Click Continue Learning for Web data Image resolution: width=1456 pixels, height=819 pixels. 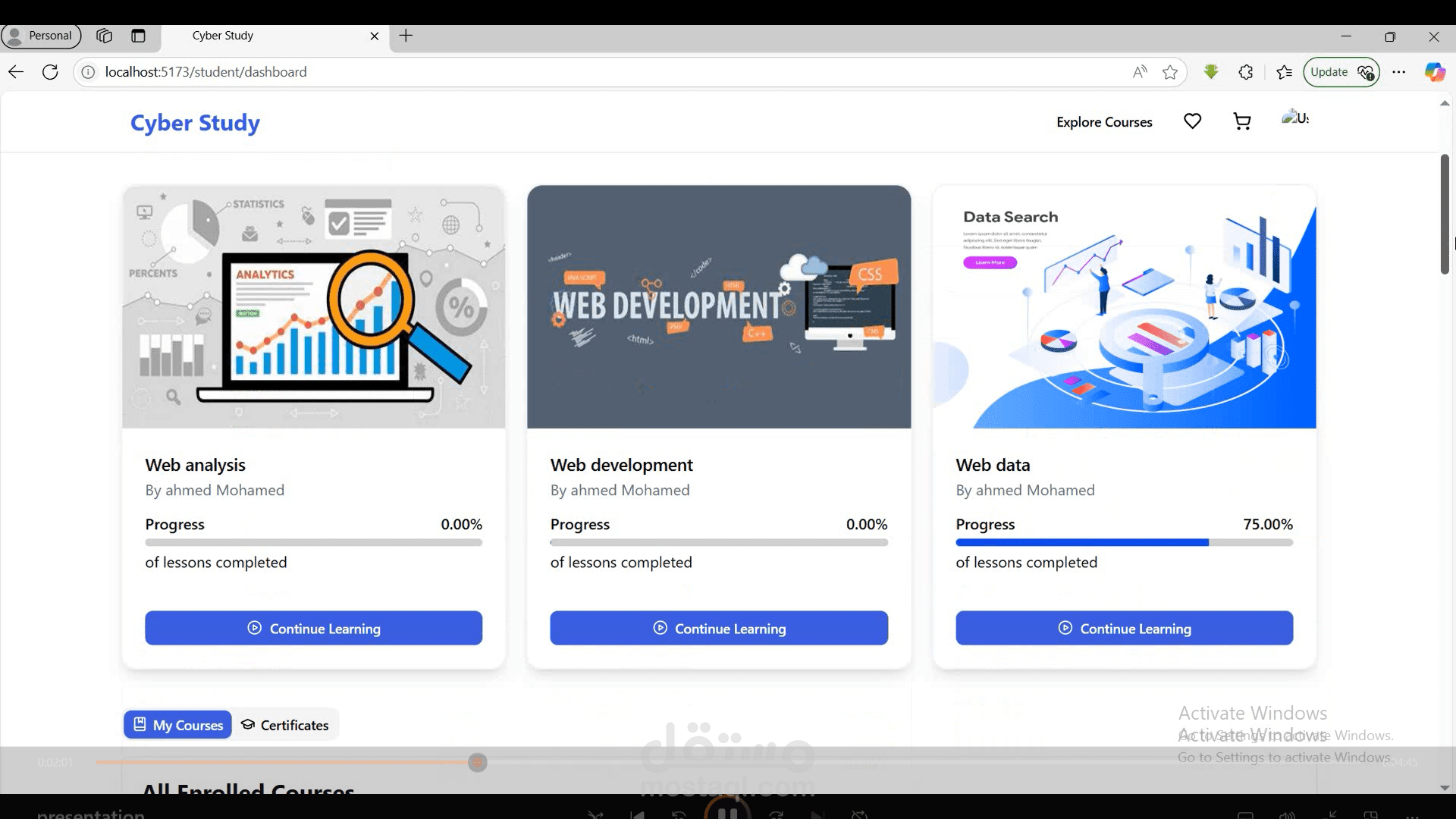[1124, 628]
